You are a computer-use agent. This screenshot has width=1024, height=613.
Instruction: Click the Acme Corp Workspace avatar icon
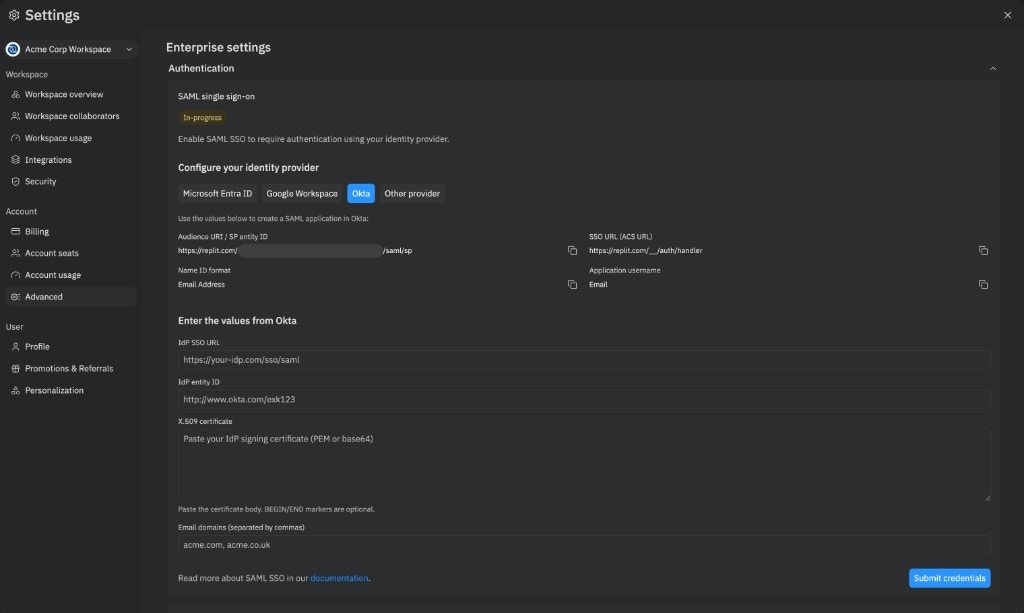tap(12, 49)
